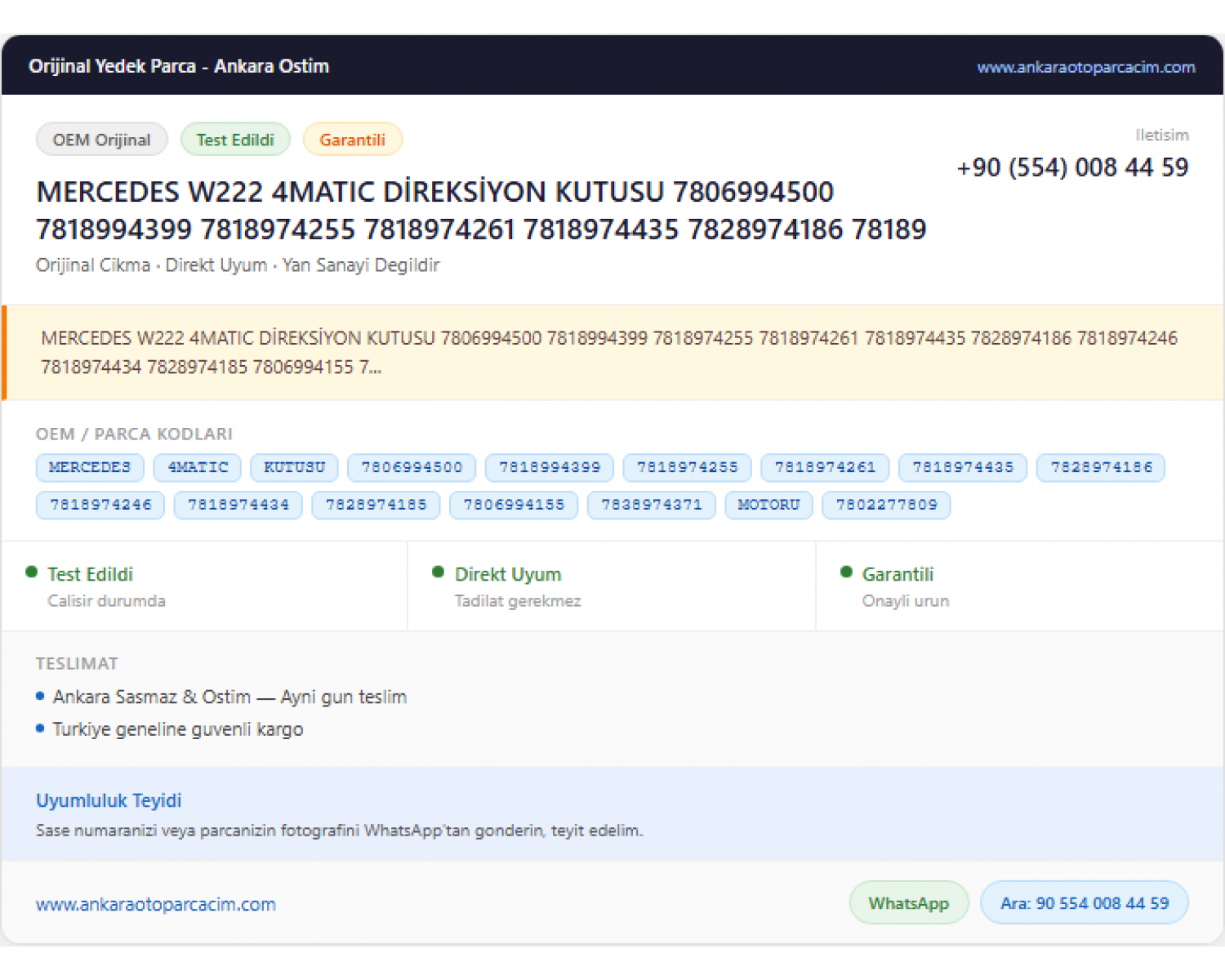Click the 7828974186 code chip
1225x980 pixels.
[1101, 468]
